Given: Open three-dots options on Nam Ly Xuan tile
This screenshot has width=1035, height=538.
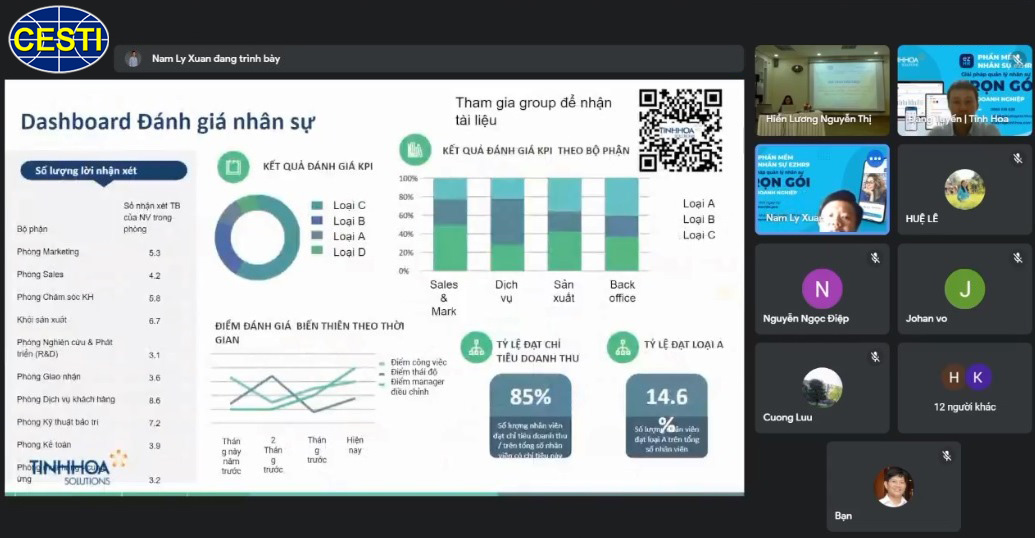Looking at the screenshot, I should [875, 159].
